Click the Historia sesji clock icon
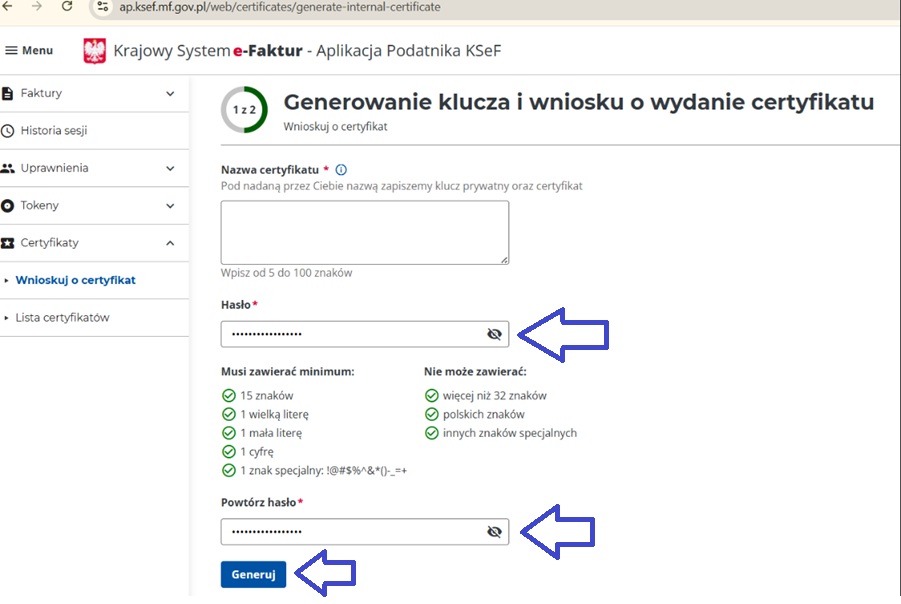 coord(9,131)
